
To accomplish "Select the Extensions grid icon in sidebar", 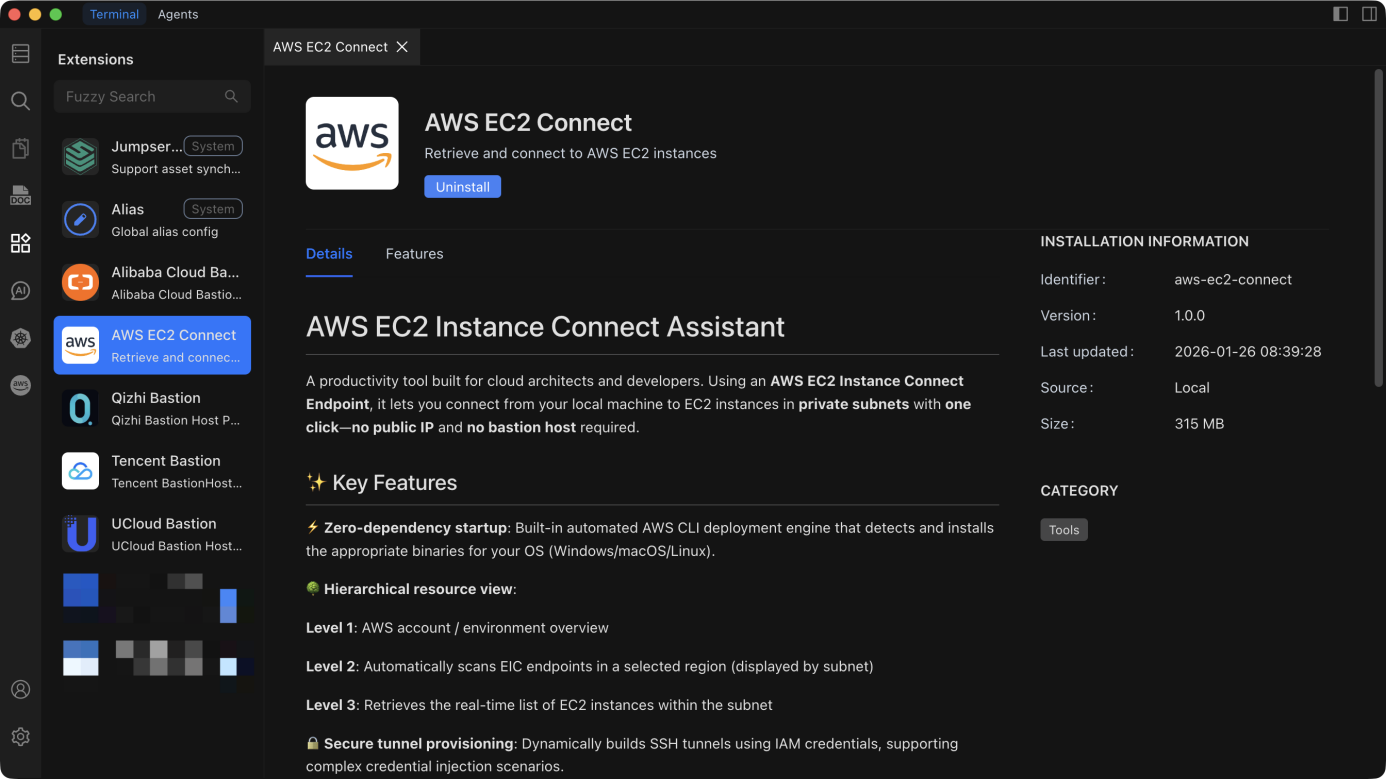I will coord(20,243).
